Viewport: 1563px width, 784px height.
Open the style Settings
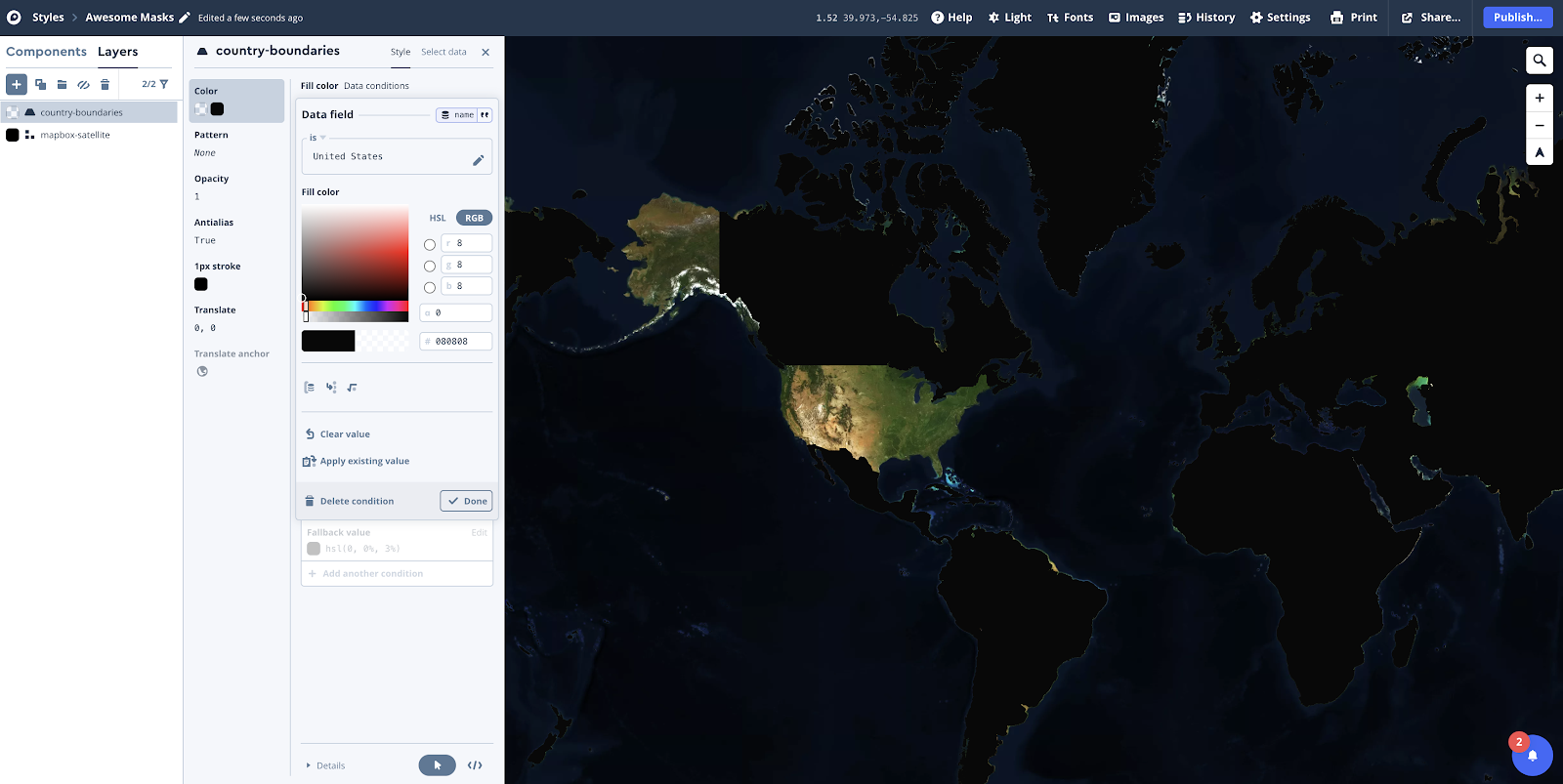click(x=1280, y=18)
